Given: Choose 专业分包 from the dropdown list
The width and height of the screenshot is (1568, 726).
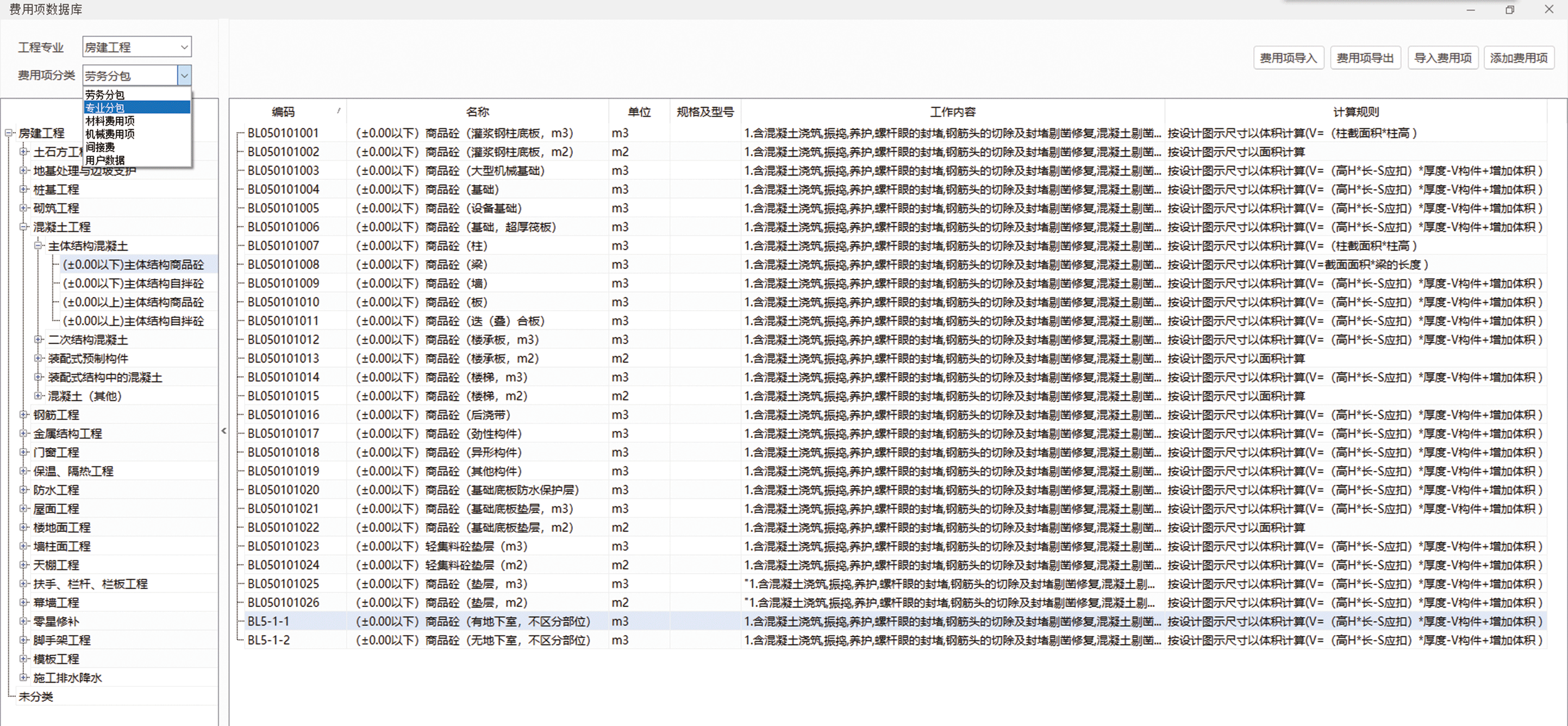Looking at the screenshot, I should pyautogui.click(x=137, y=108).
